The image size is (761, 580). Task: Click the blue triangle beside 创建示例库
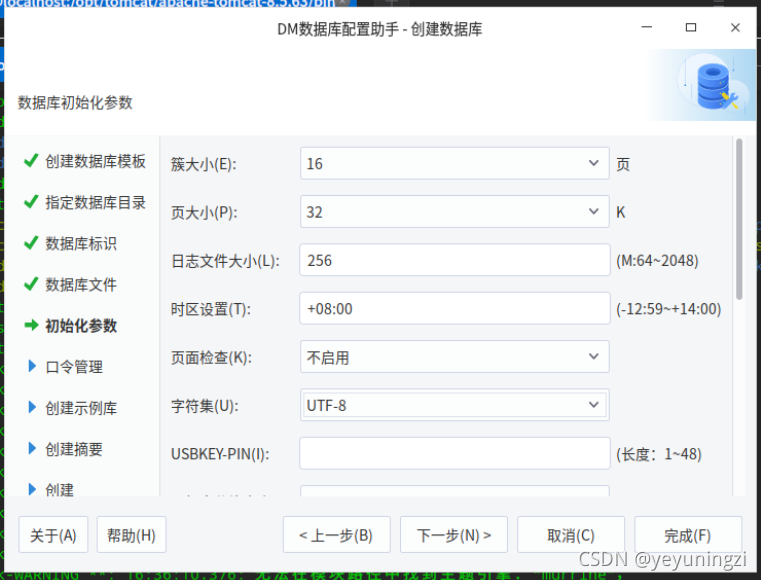pos(32,407)
